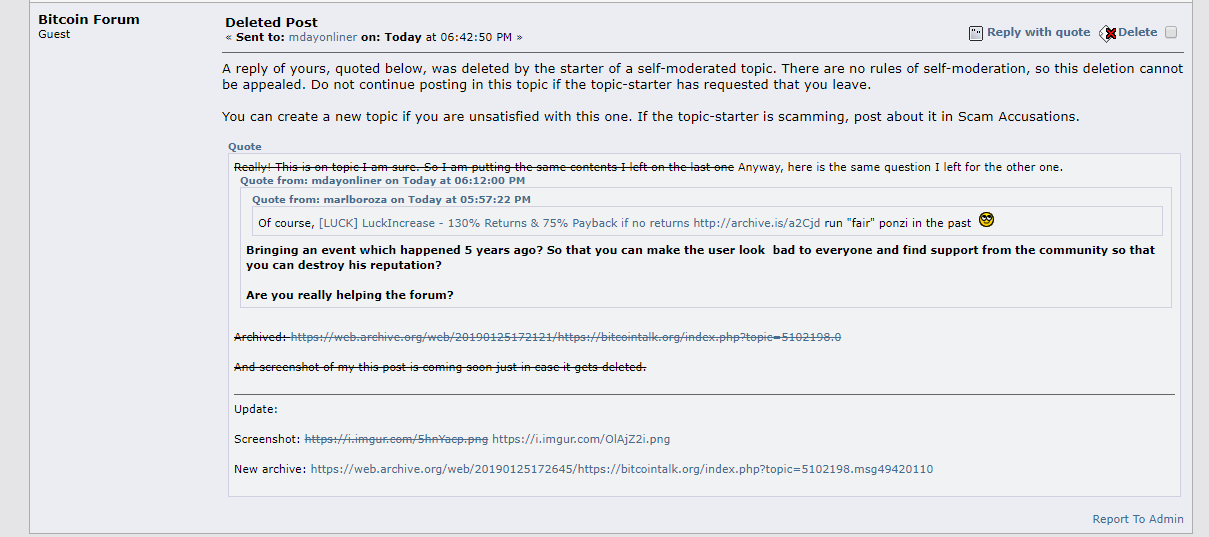This screenshot has width=1209, height=537.
Task: Tick the checkbox next to Delete
Action: click(1171, 32)
